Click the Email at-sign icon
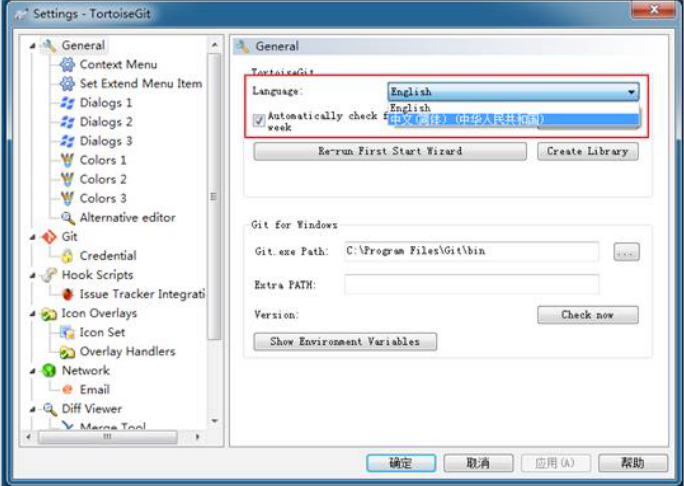Viewport: 684px width, 486px height. pyautogui.click(x=68, y=390)
